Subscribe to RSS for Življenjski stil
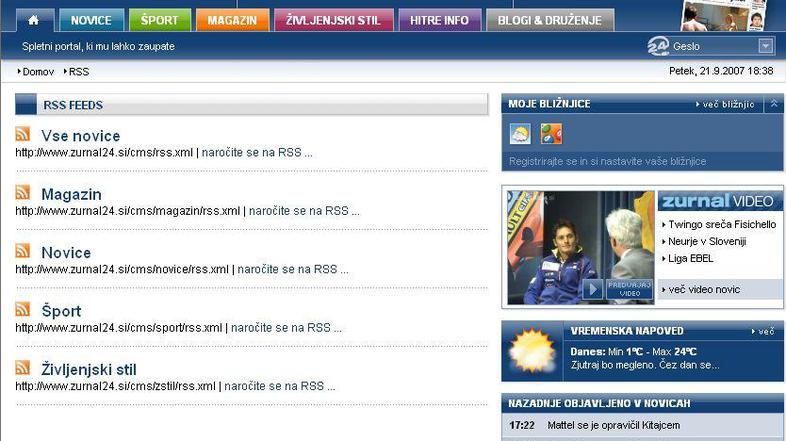786x441 pixels. (x=280, y=386)
